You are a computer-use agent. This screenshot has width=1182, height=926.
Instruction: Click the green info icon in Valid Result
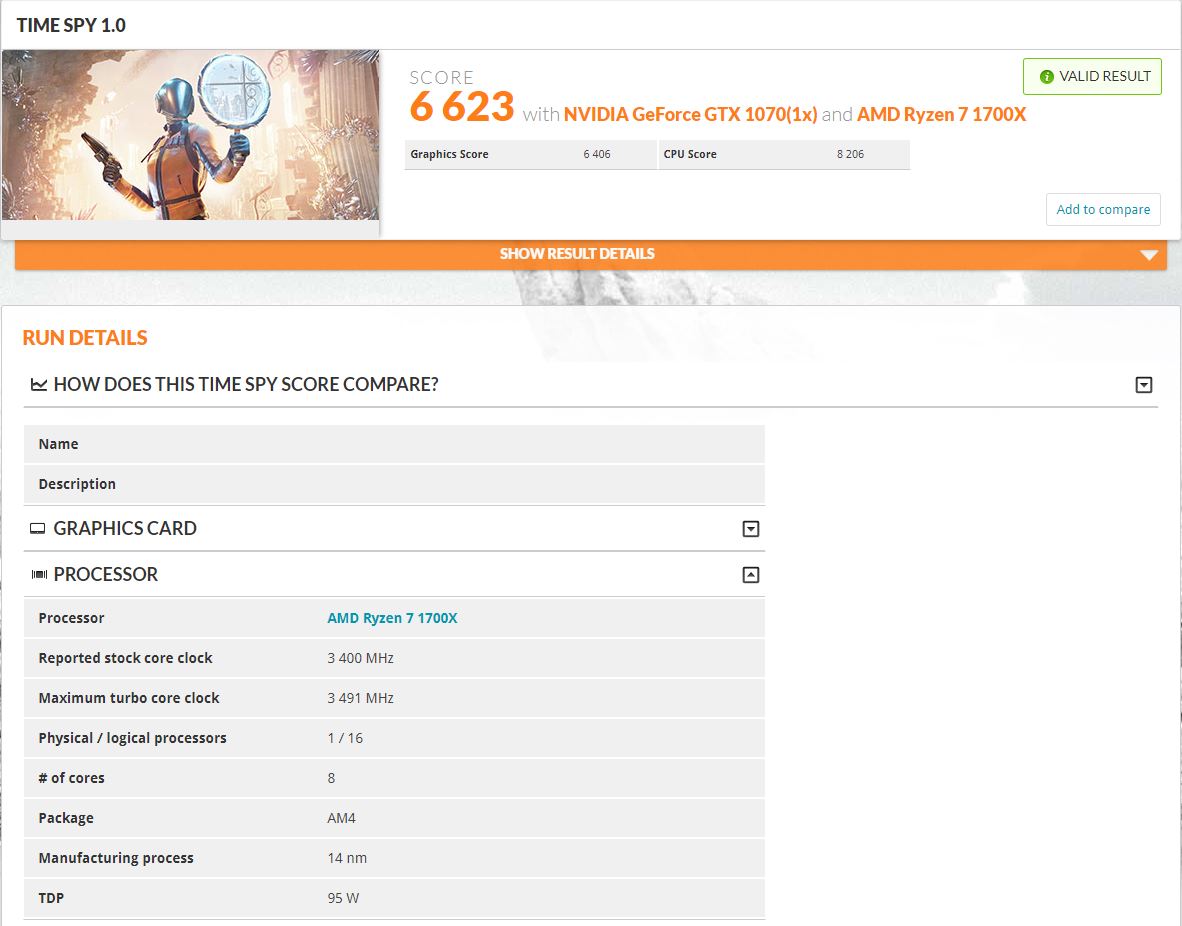pyautogui.click(x=1046, y=77)
